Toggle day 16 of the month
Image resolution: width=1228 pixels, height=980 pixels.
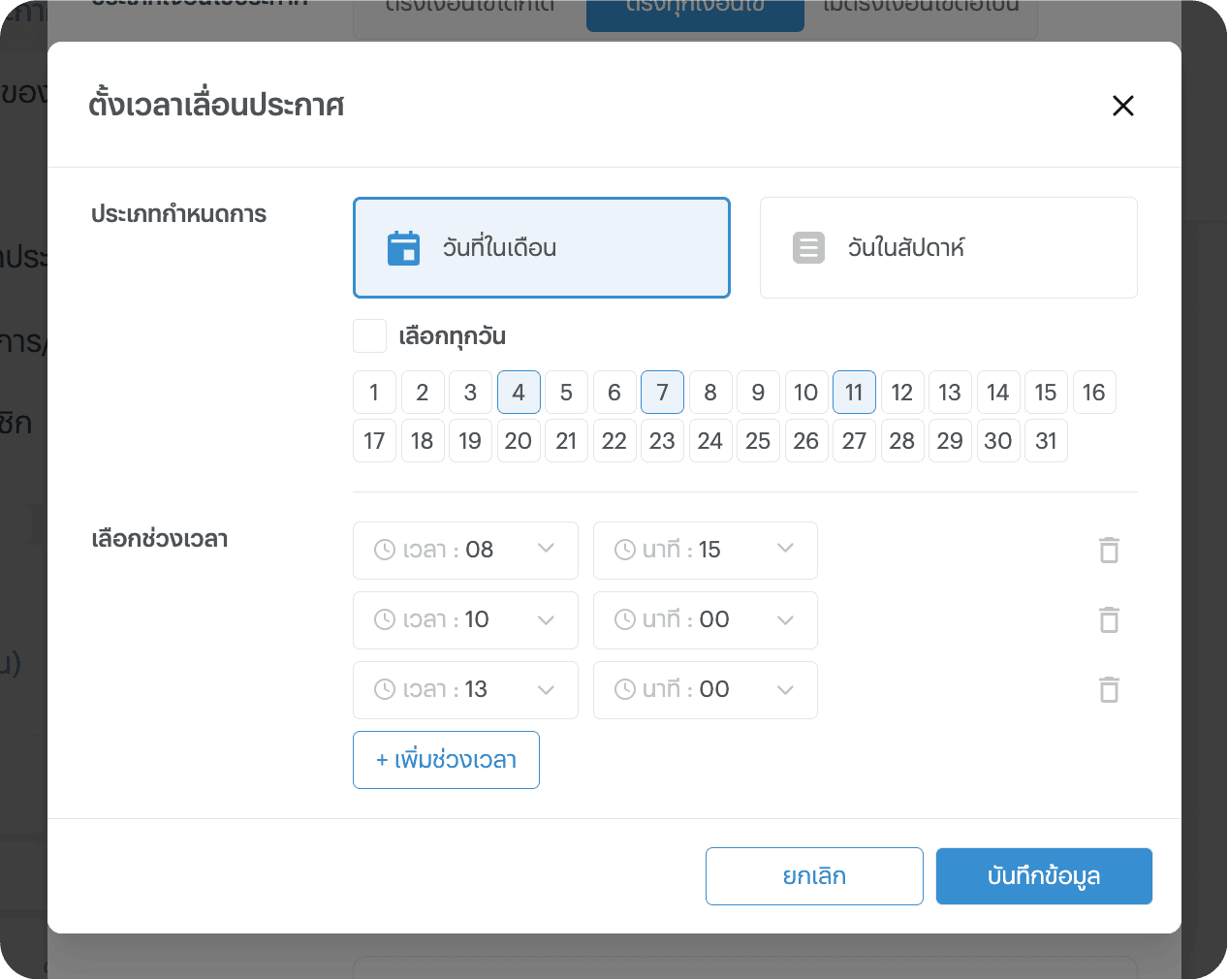[x=1094, y=393]
